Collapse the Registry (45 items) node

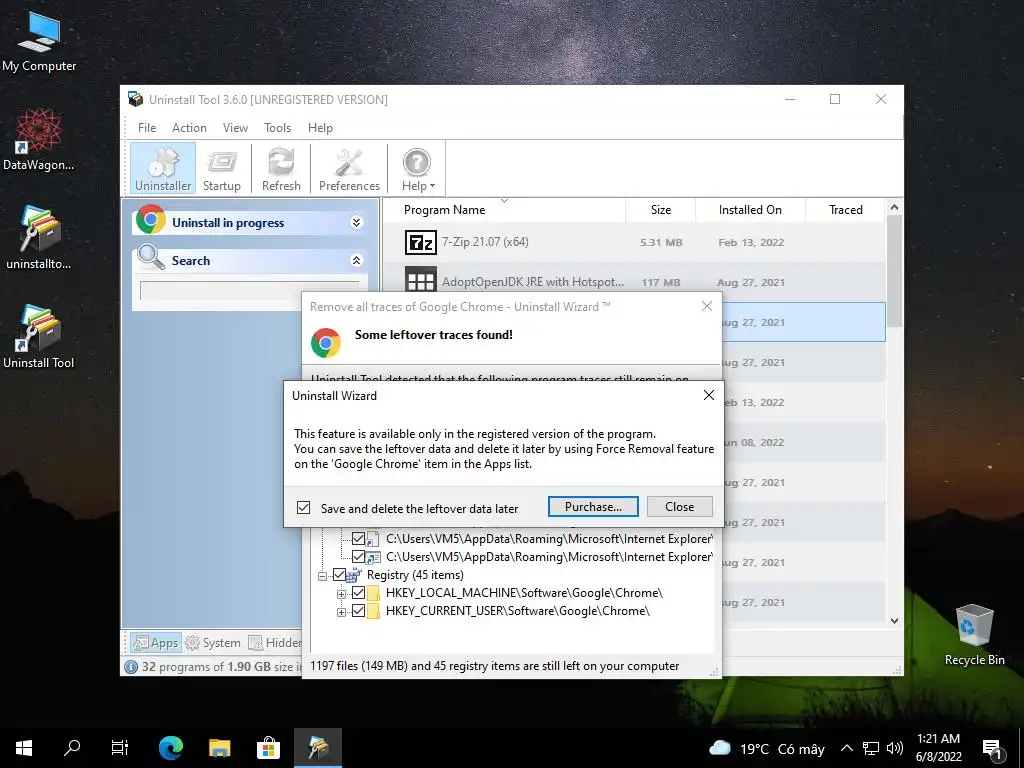click(x=323, y=576)
